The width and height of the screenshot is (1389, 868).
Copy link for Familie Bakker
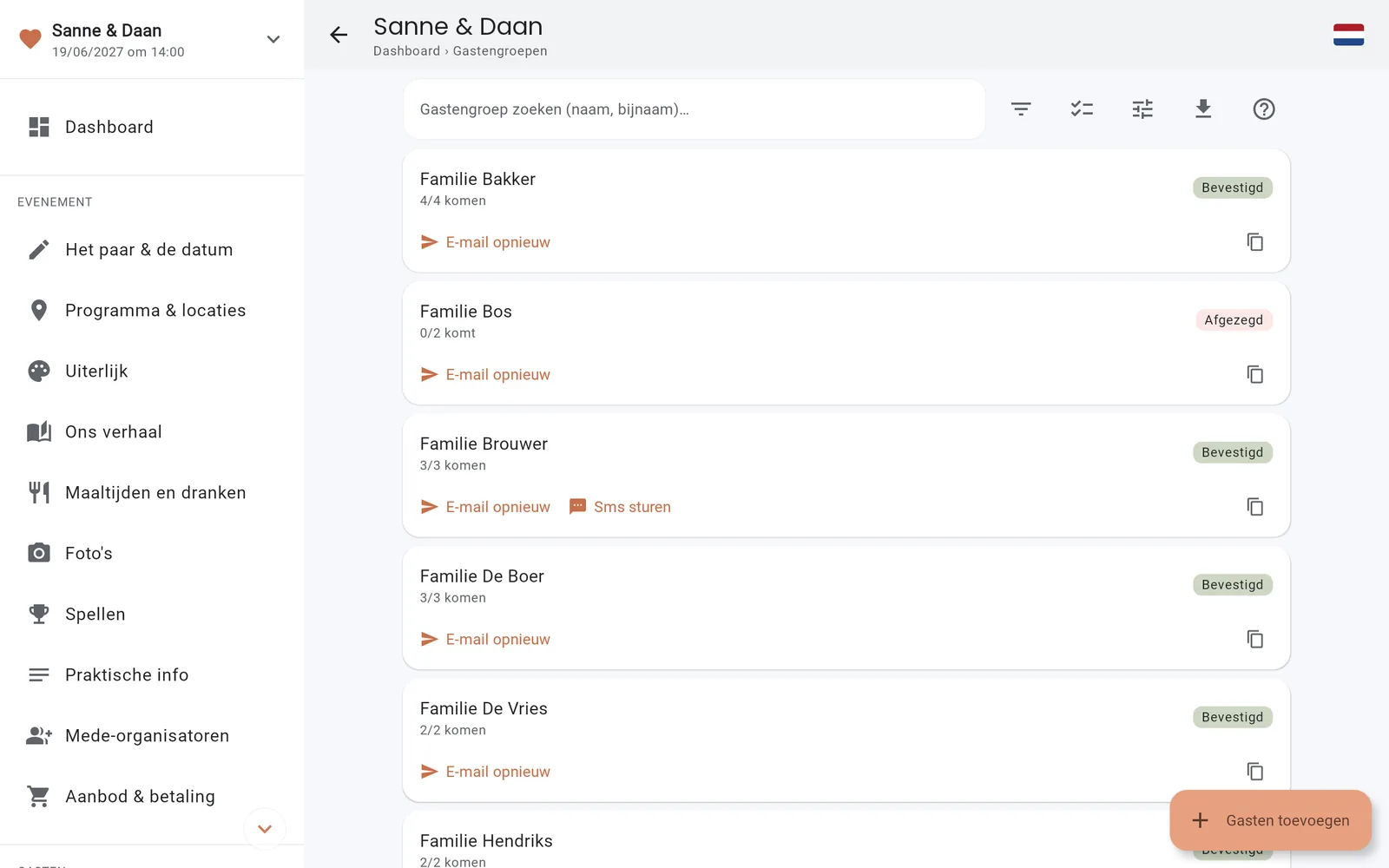coord(1255,242)
